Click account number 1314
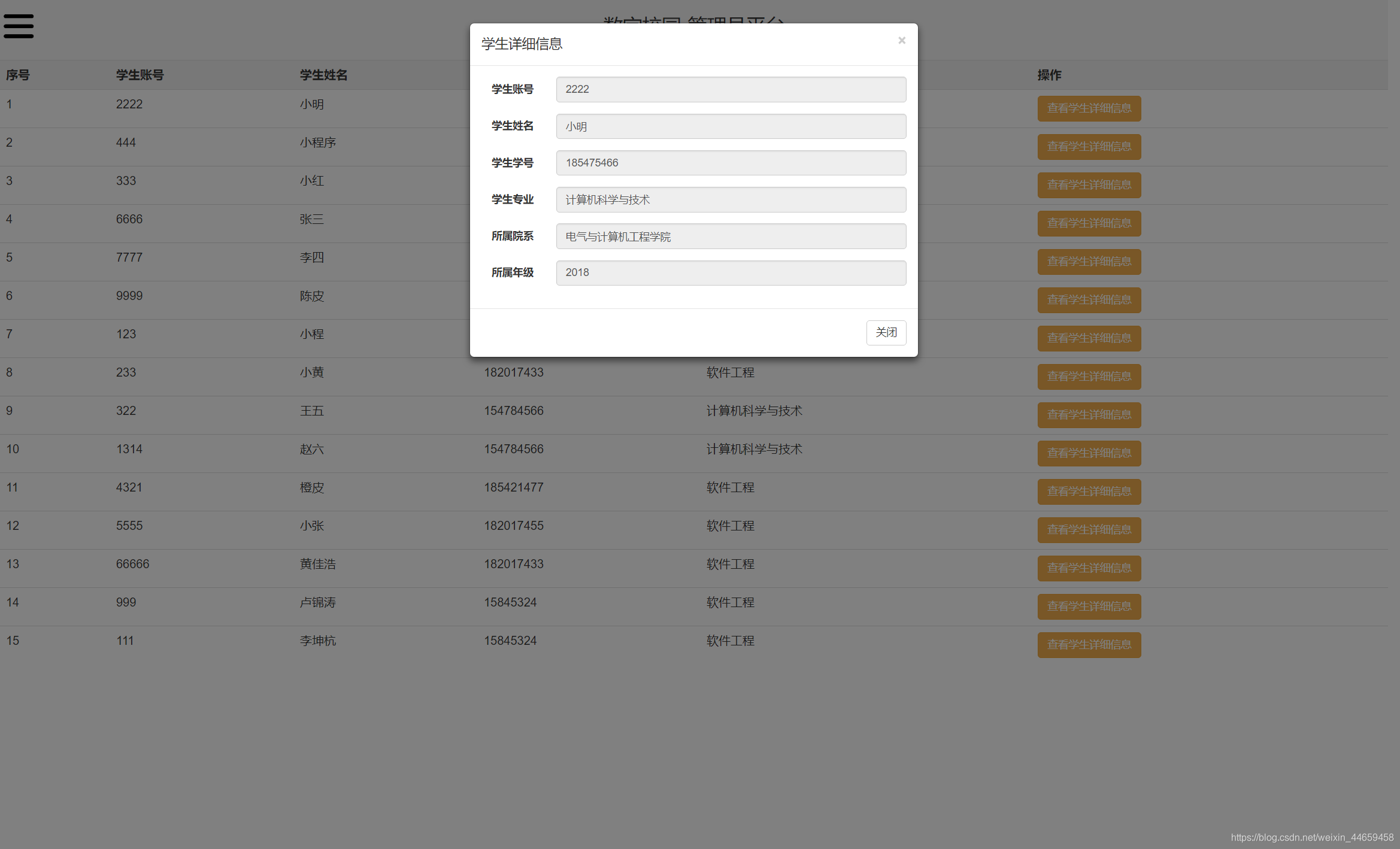 click(x=129, y=449)
